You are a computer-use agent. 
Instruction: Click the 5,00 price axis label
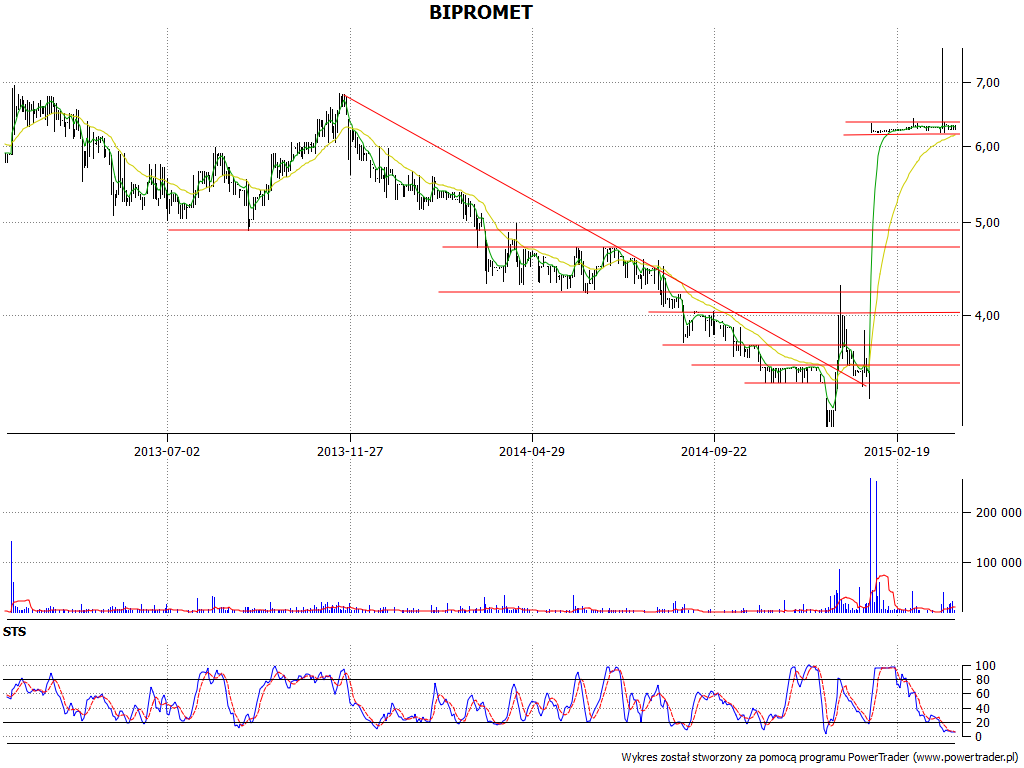coord(987,223)
